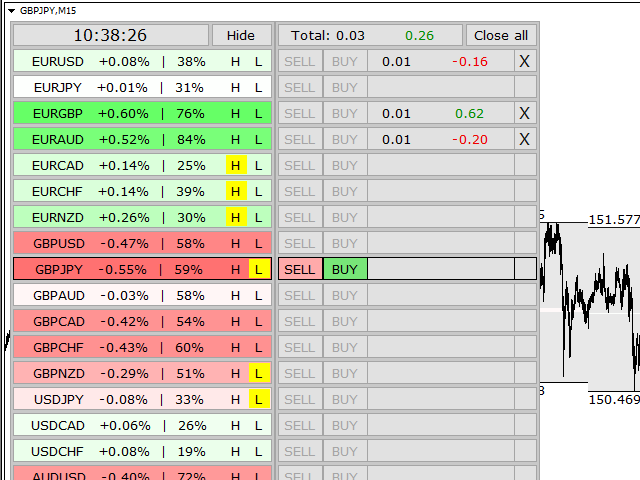Screen dimensions: 640x480
Task: Close the EURUSD position with X
Action: point(525,61)
